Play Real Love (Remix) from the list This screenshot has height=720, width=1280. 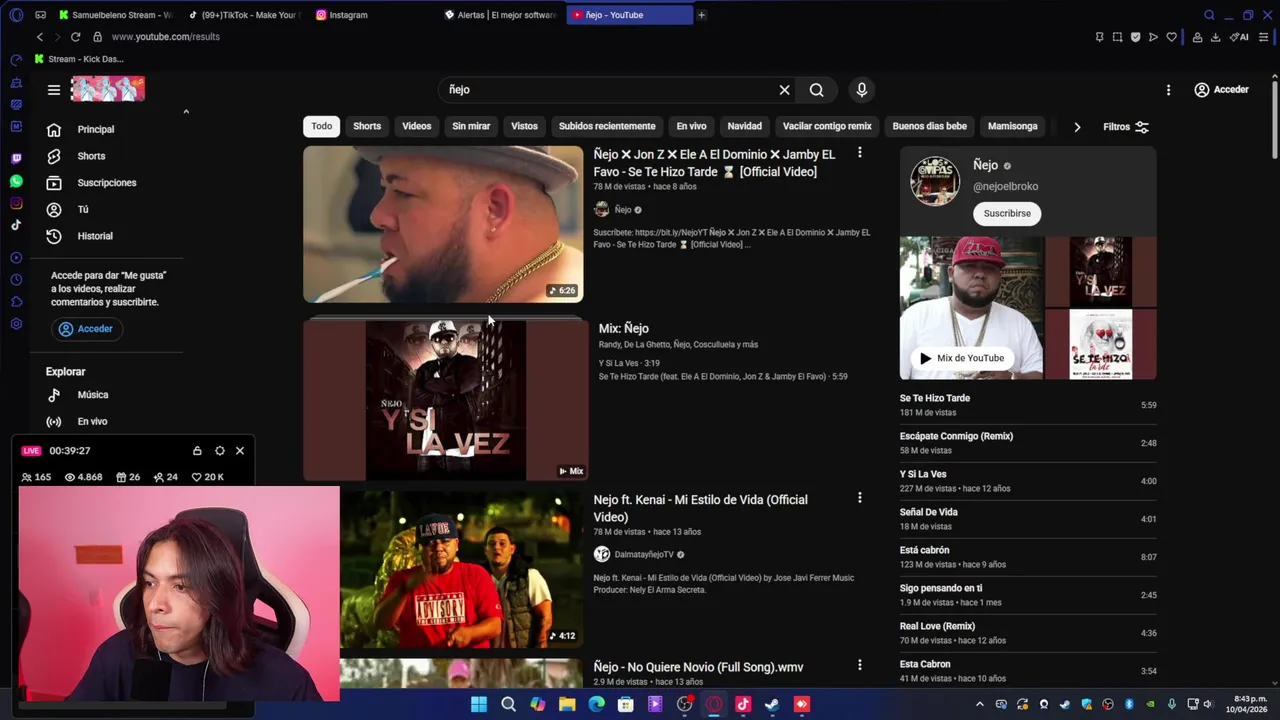coord(1028,633)
